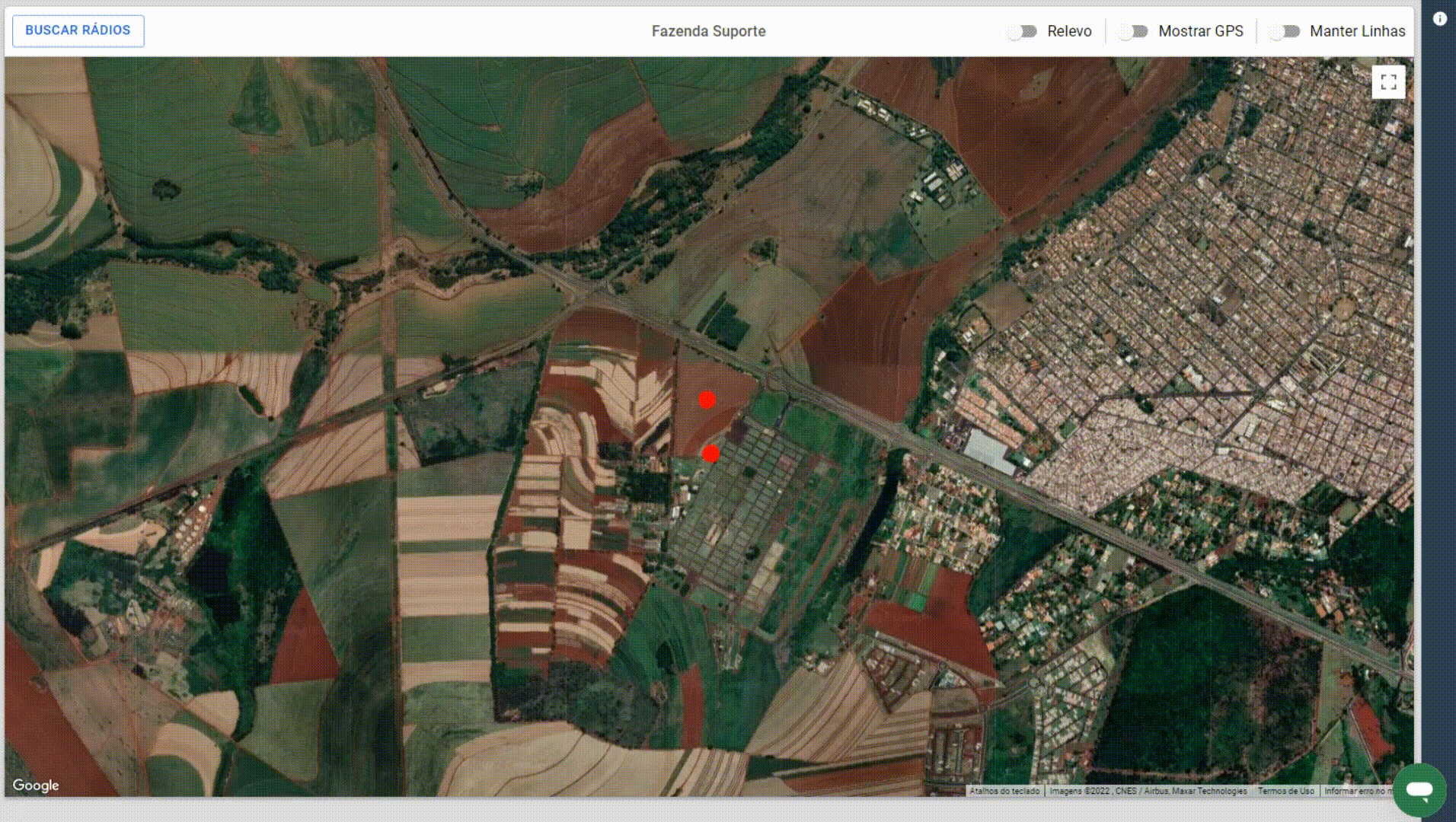Click the Relevo label text
Screen dimensions: 1456x822
coord(1069,31)
